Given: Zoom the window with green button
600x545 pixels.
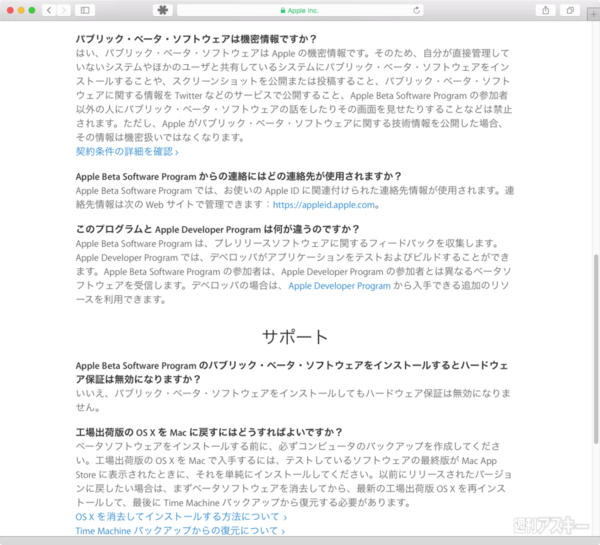Looking at the screenshot, I should point(32,10).
